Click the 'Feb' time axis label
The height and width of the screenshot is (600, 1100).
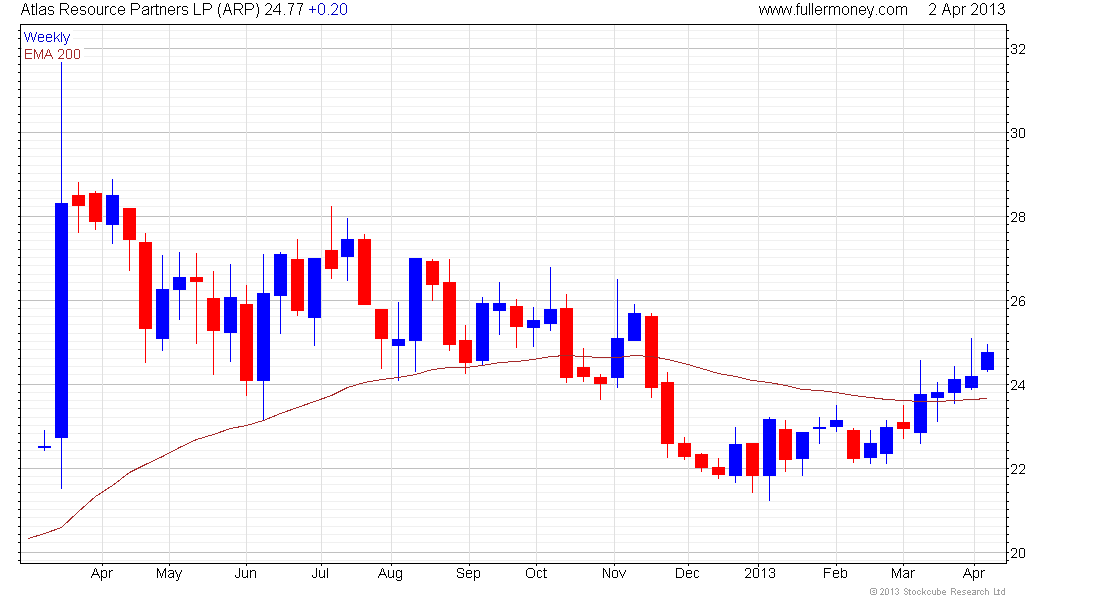coord(835,573)
